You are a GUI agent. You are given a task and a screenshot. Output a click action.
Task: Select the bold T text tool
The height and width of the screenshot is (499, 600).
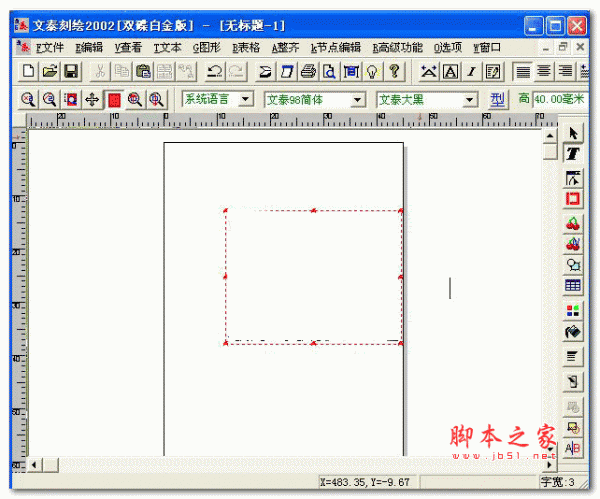573,153
